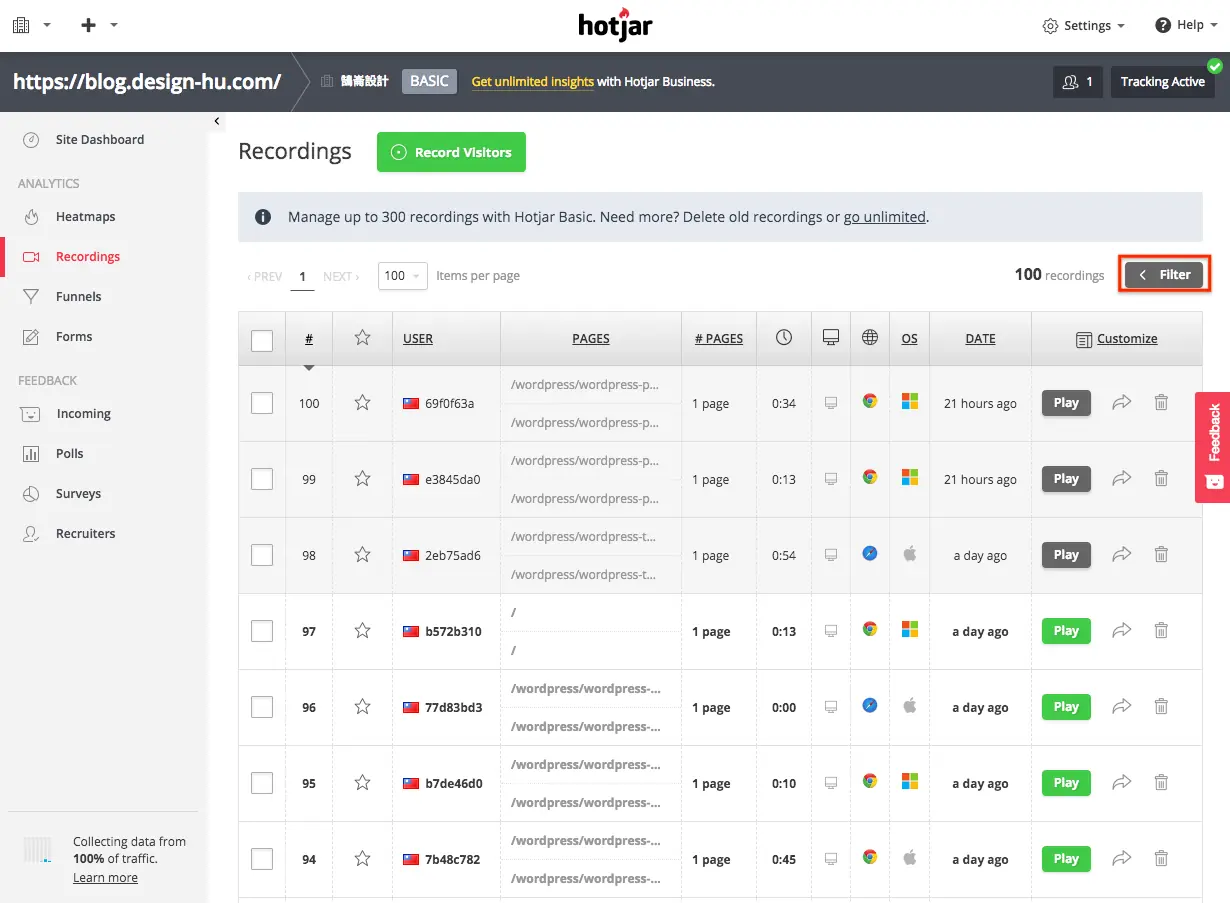Open the red Feedback side tab
This screenshot has width=1230, height=903.
(x=1212, y=446)
